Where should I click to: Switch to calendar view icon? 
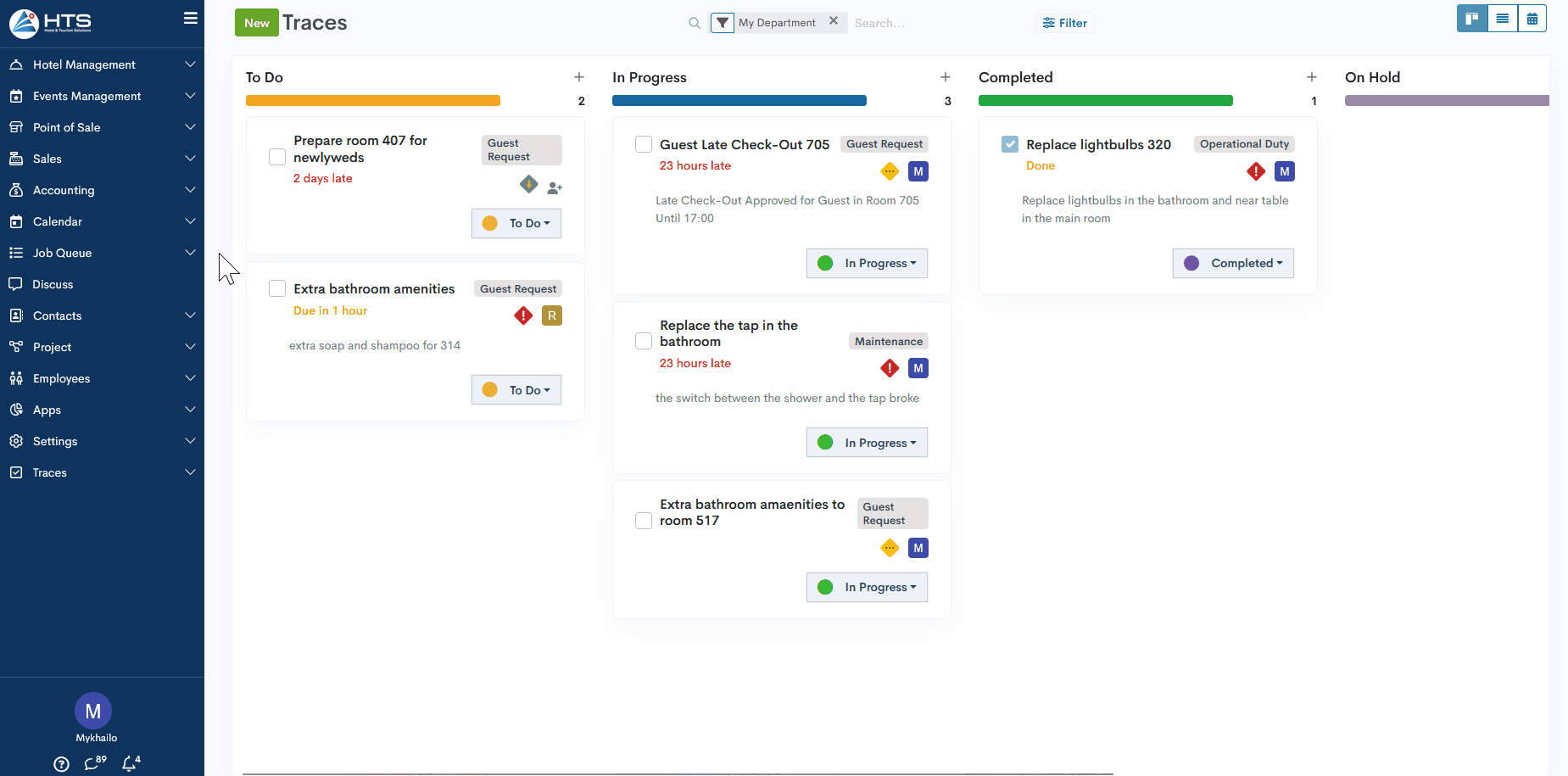click(1532, 19)
